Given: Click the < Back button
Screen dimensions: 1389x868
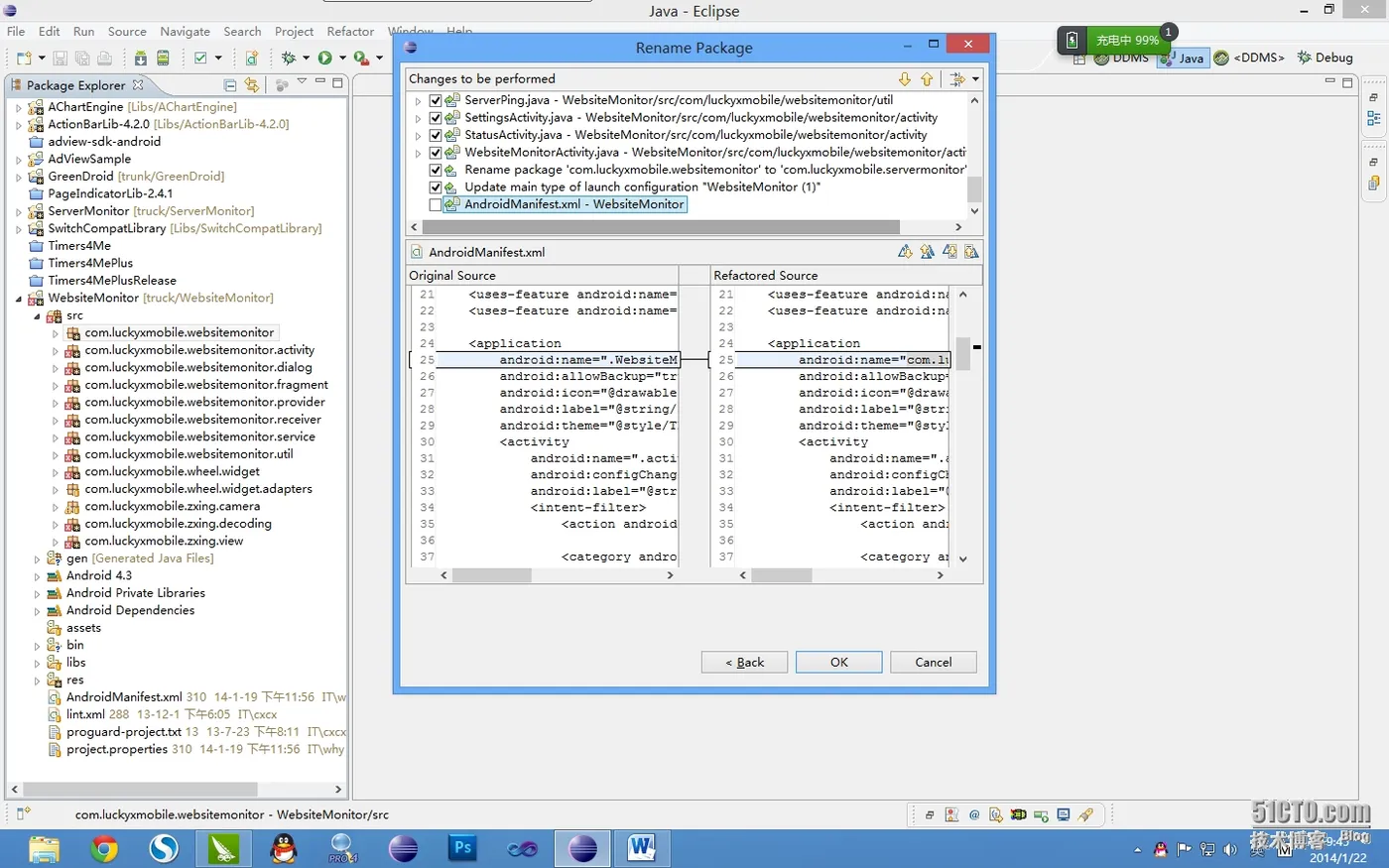Looking at the screenshot, I should coord(744,662).
